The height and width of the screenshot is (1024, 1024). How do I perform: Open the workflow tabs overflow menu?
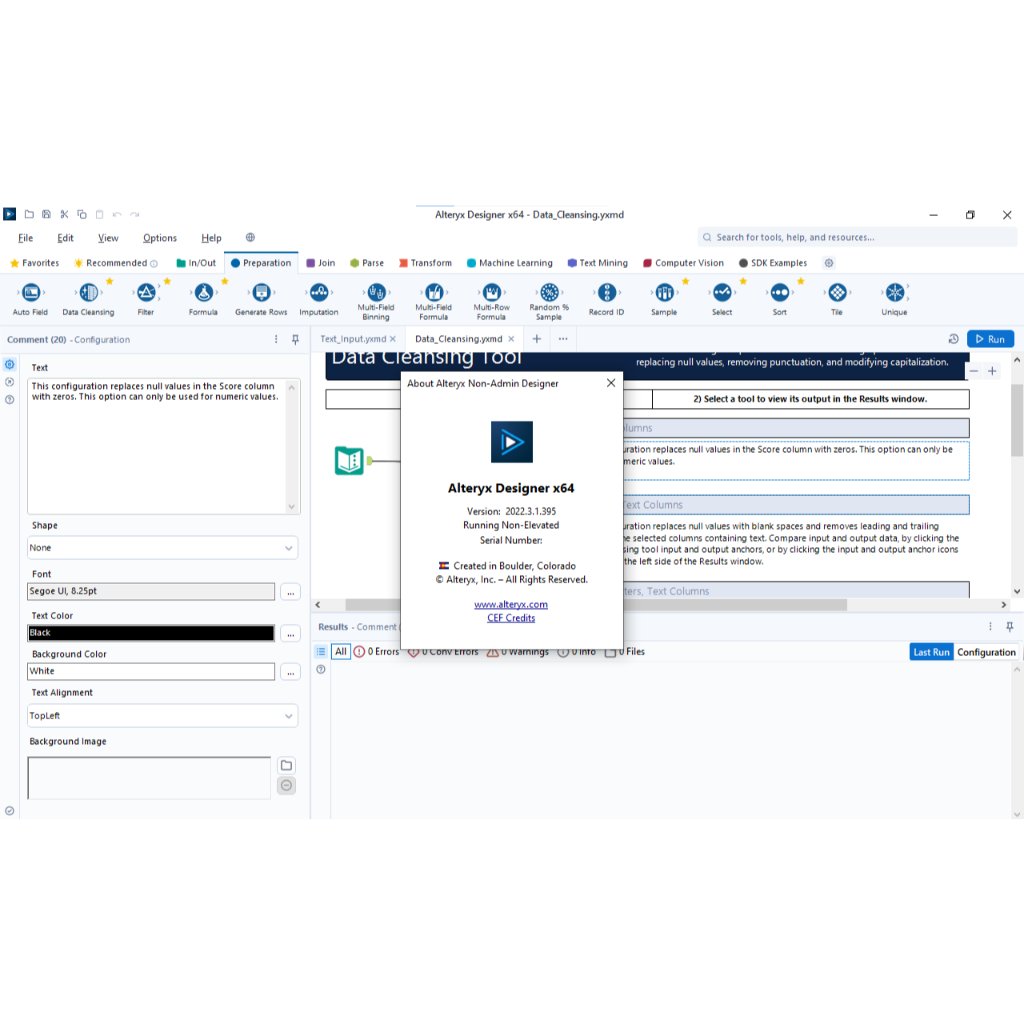coord(563,339)
